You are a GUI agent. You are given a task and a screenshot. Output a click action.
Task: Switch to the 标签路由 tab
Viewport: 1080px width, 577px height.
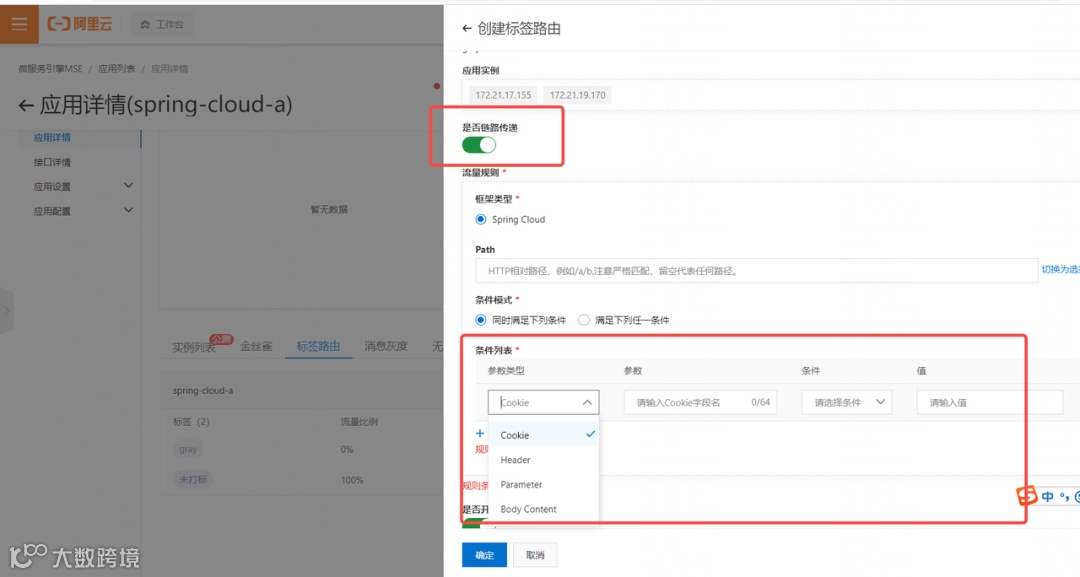pos(318,346)
